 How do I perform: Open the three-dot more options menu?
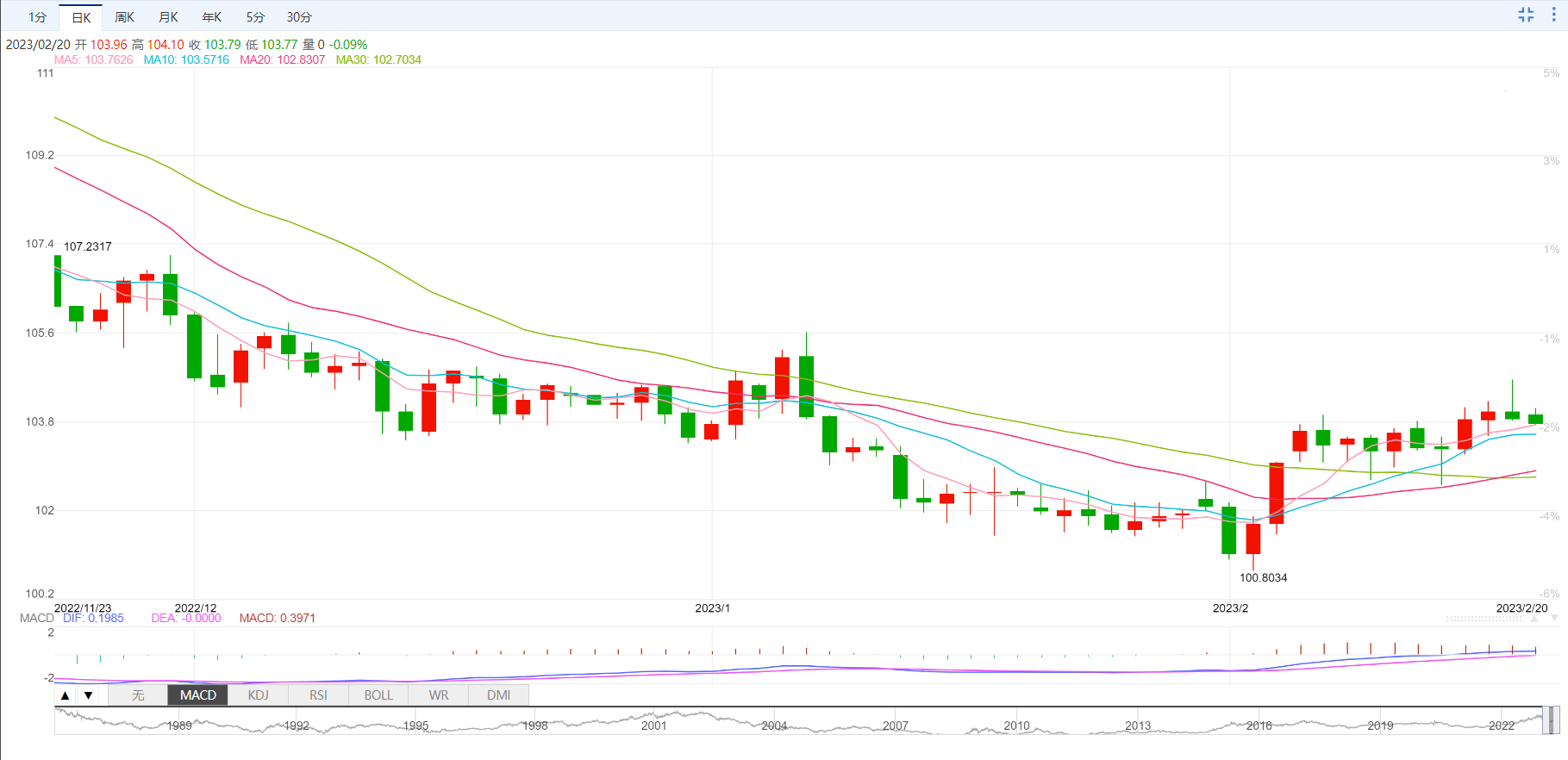tap(1554, 15)
